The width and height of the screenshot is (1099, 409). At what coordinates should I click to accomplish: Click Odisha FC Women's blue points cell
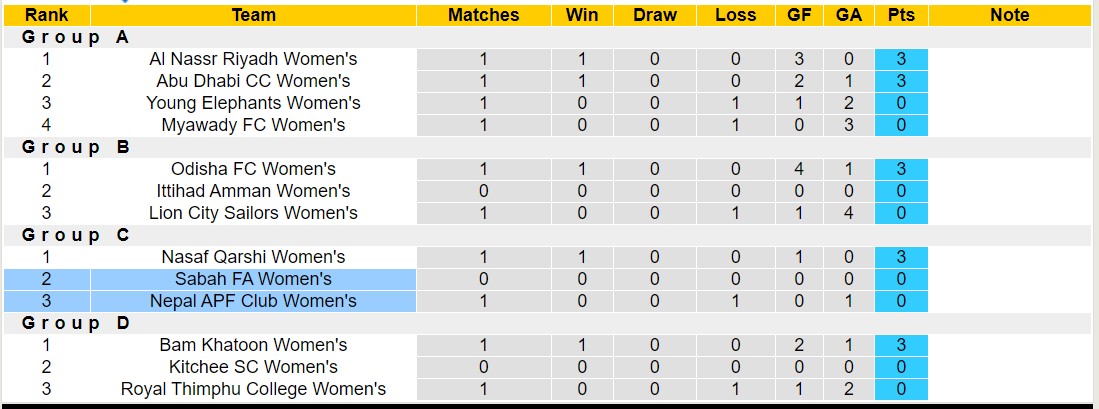901,169
